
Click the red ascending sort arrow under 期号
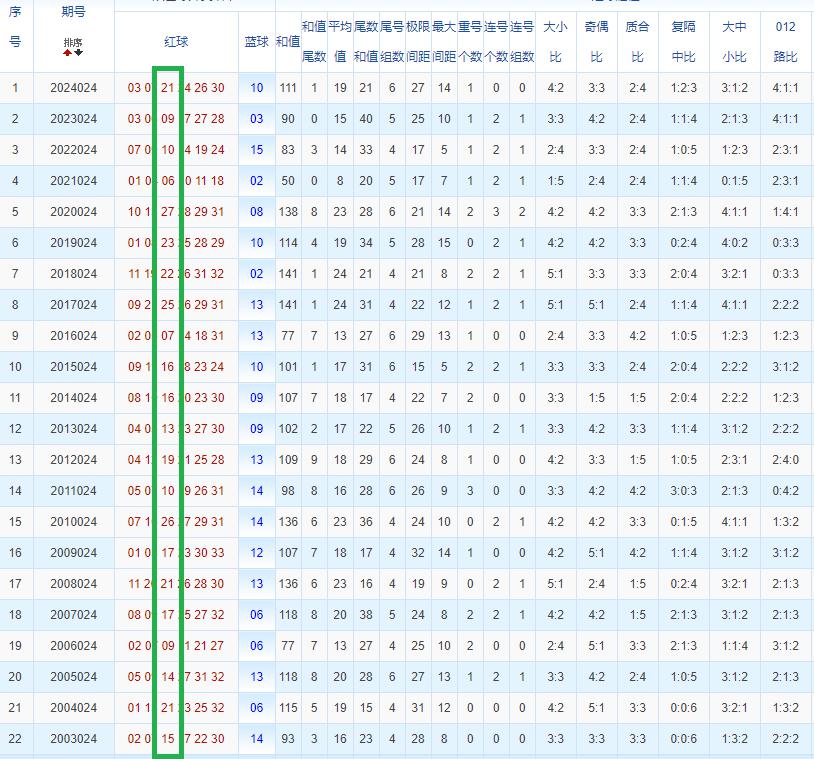coord(68,52)
